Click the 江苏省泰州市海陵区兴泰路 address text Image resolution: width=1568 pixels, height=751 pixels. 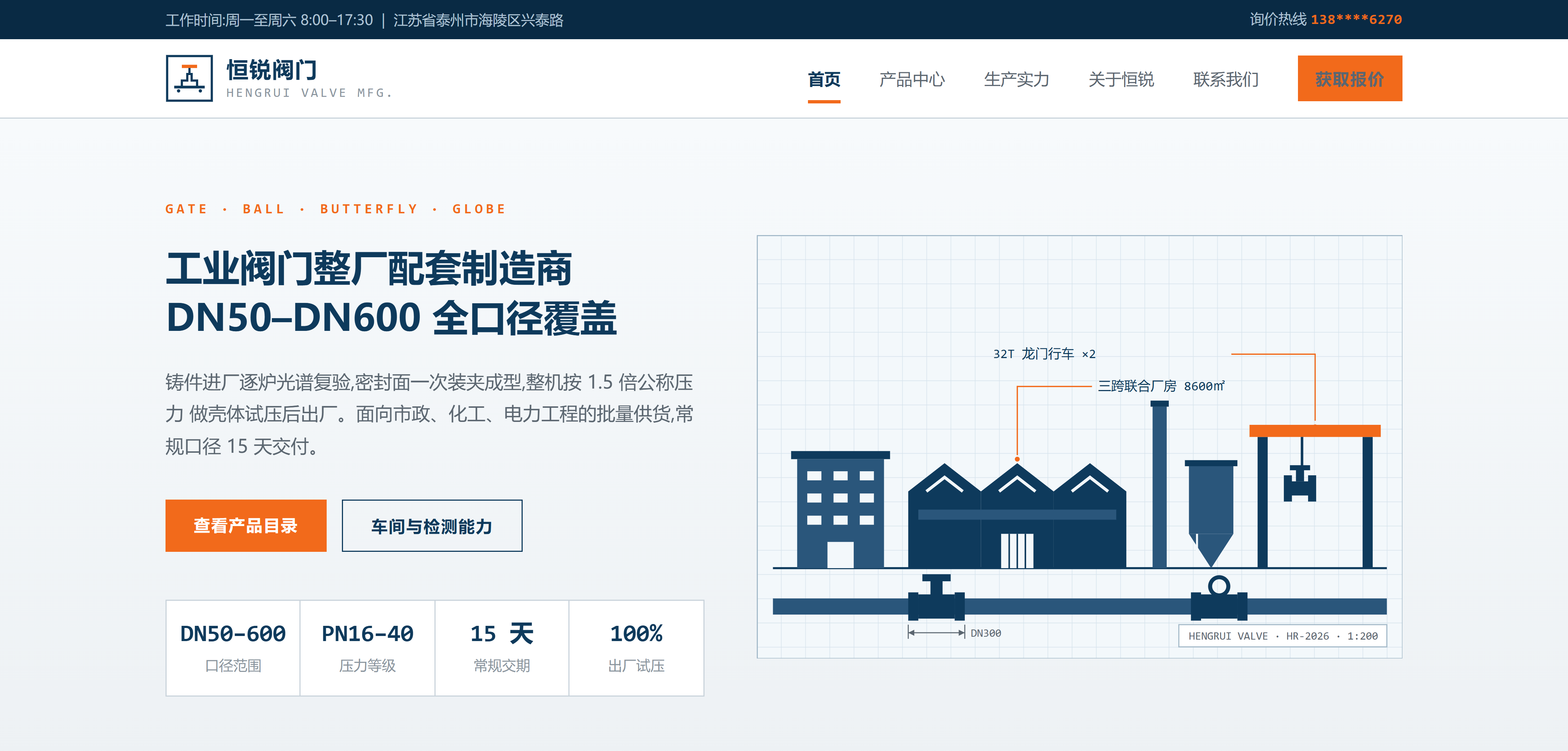478,20
